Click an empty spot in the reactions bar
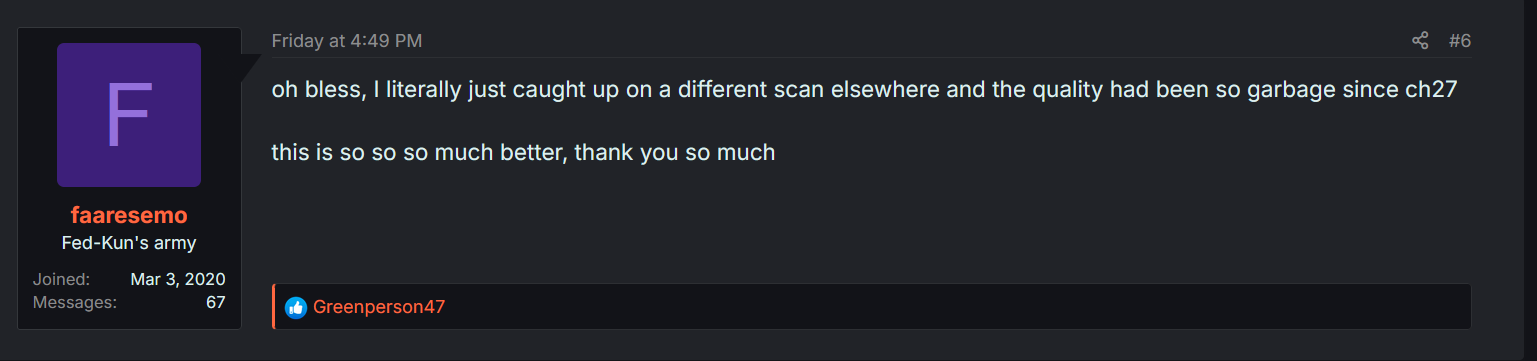The height and width of the screenshot is (361, 1537). pyautogui.click(x=950, y=307)
